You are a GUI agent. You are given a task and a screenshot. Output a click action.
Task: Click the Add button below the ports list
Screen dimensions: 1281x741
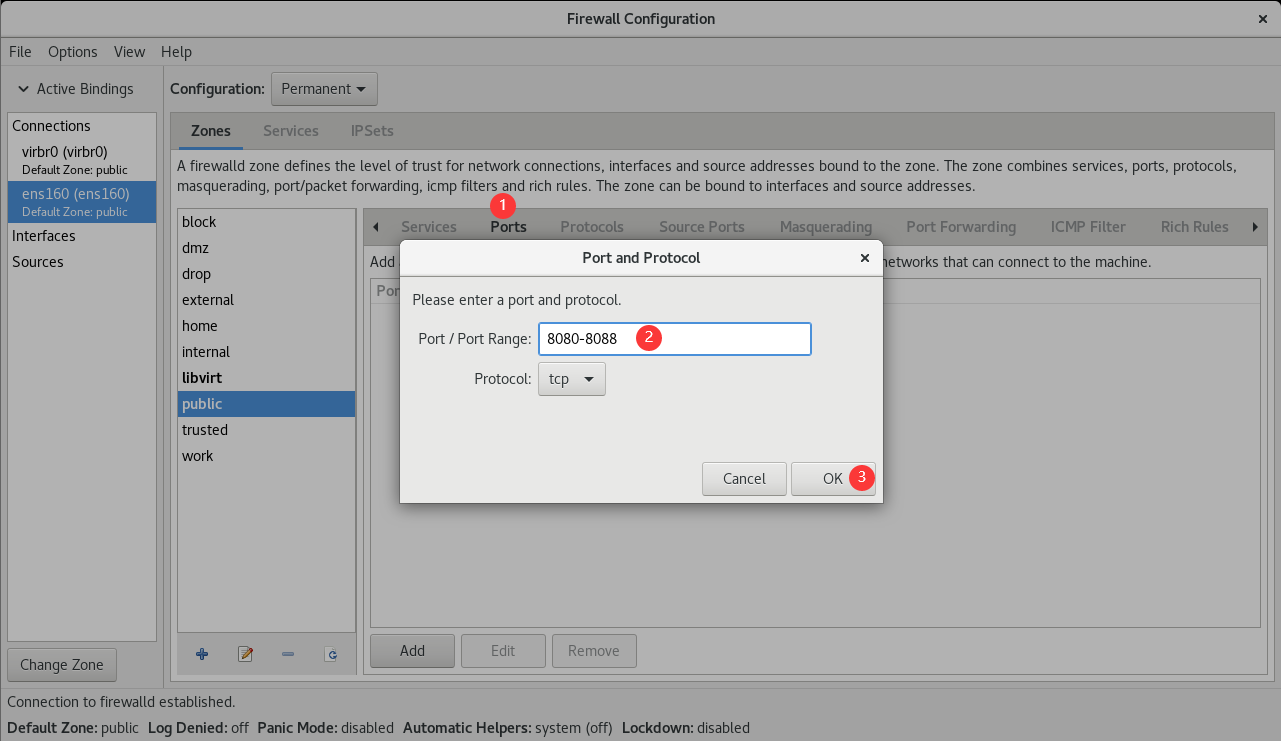tap(412, 651)
